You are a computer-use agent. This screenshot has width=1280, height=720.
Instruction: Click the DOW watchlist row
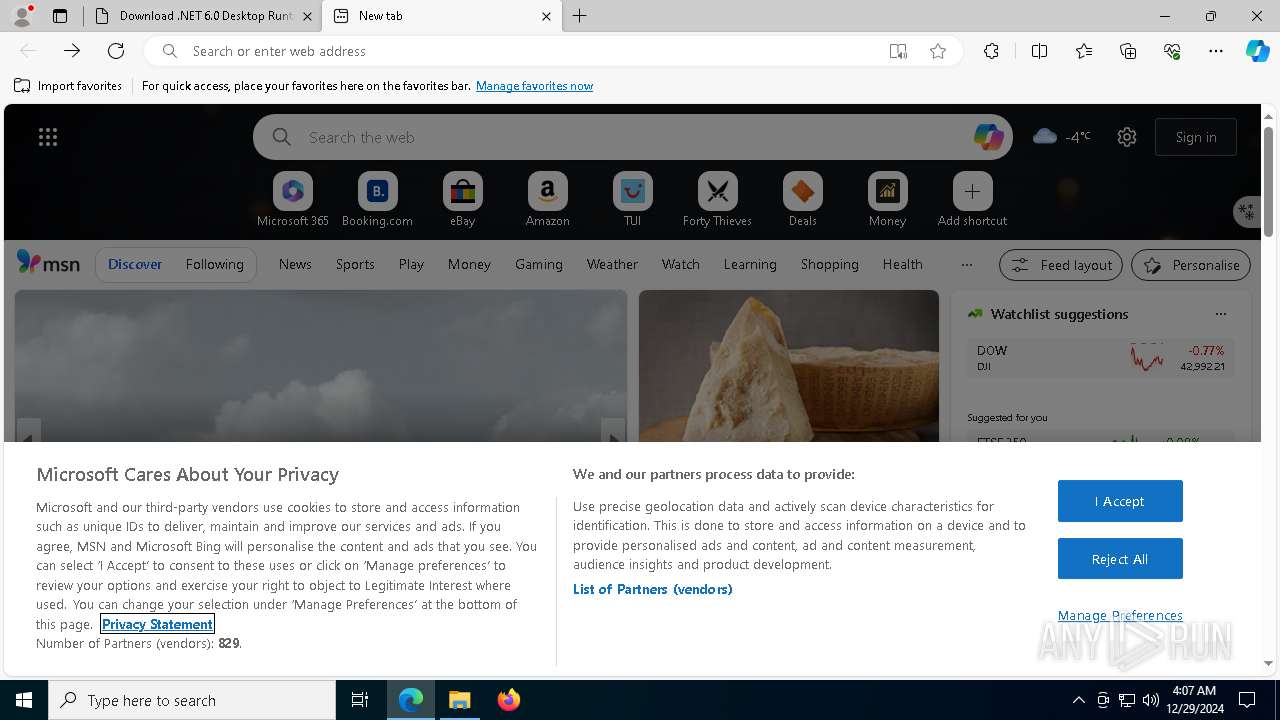(1100, 358)
